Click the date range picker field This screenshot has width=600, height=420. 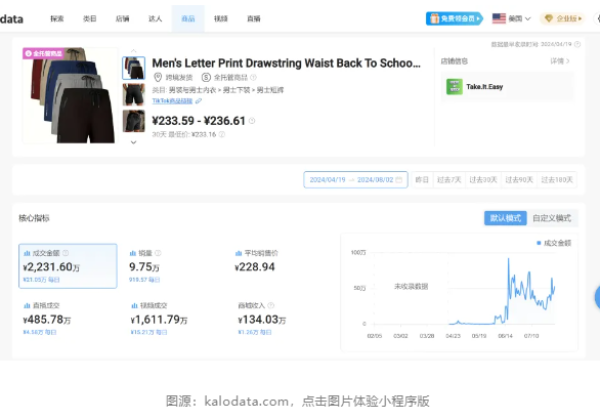(x=355, y=180)
